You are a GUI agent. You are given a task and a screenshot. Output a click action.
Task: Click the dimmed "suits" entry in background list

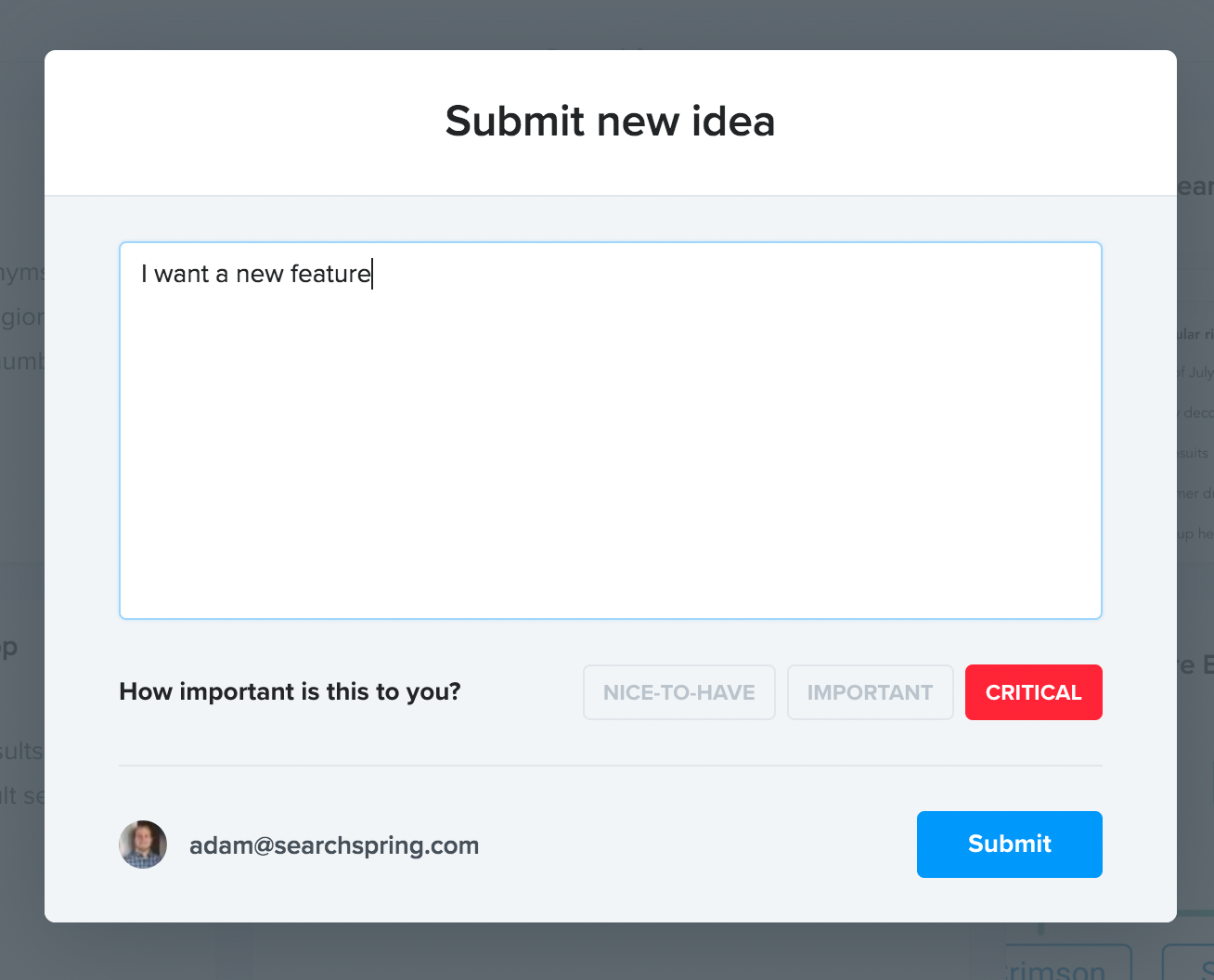pos(1195,453)
